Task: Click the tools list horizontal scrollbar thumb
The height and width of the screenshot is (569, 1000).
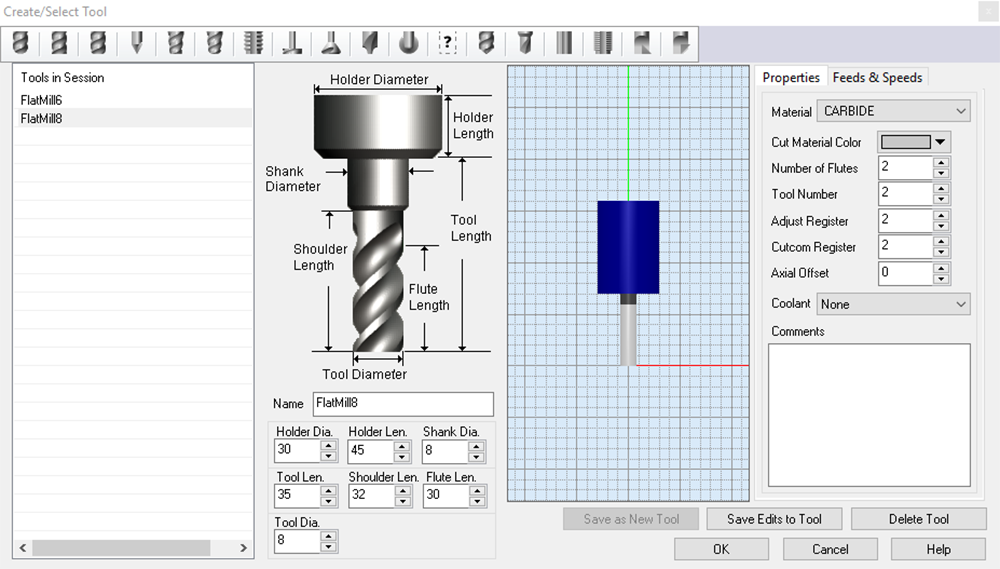Action: click(121, 548)
